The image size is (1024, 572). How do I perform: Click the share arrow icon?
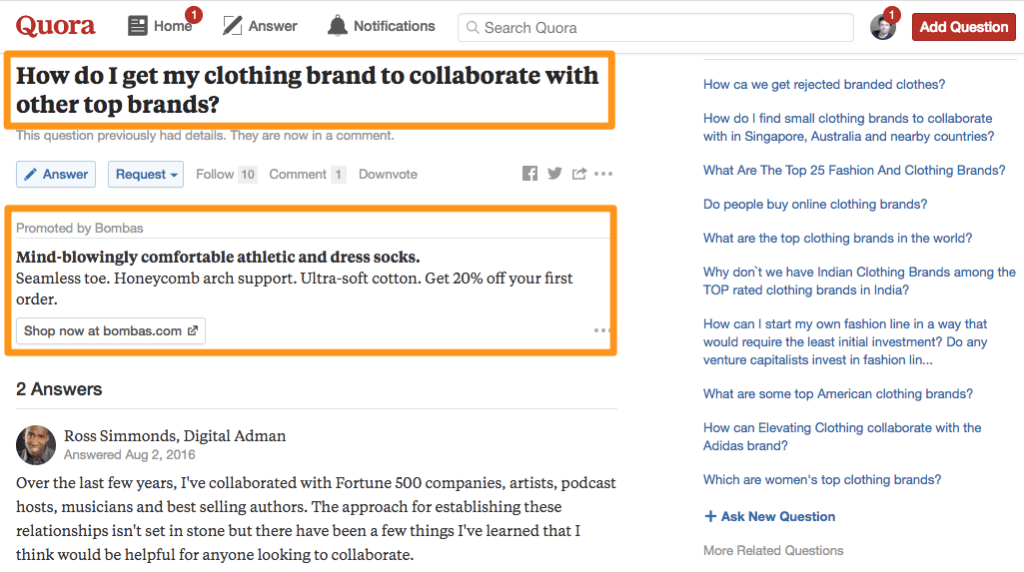click(579, 174)
